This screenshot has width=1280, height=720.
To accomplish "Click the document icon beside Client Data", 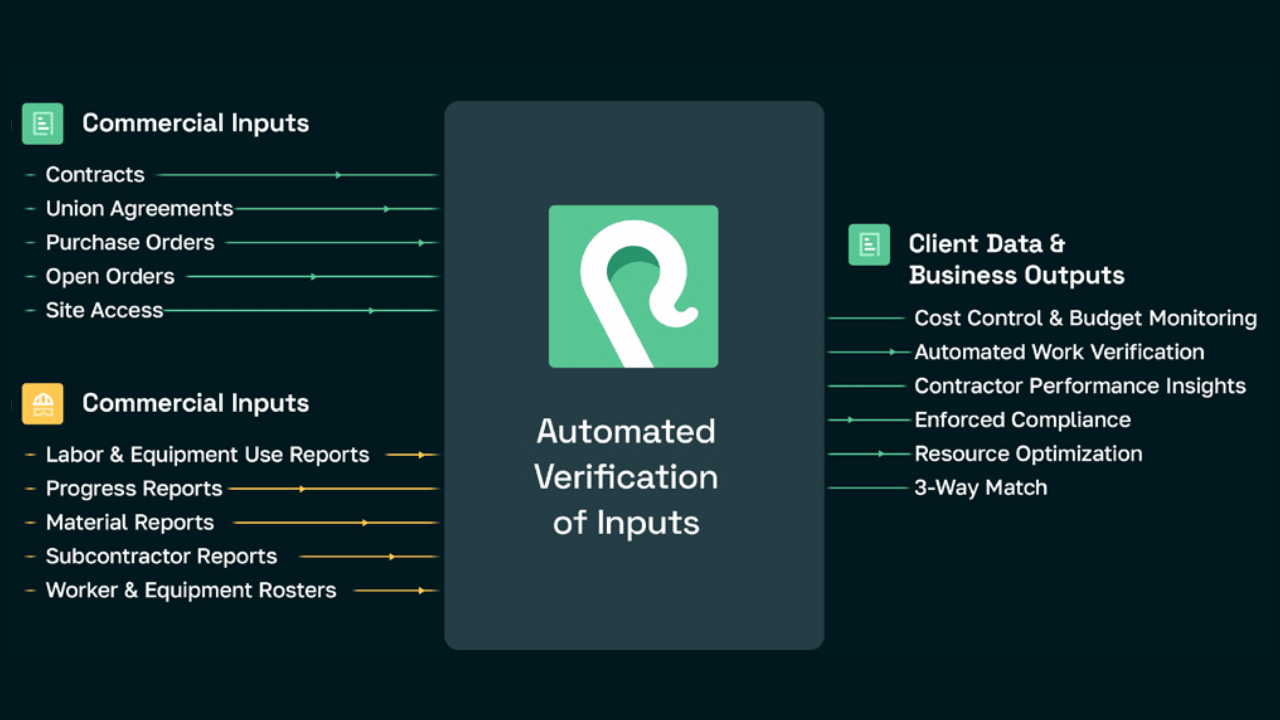I will [x=869, y=245].
